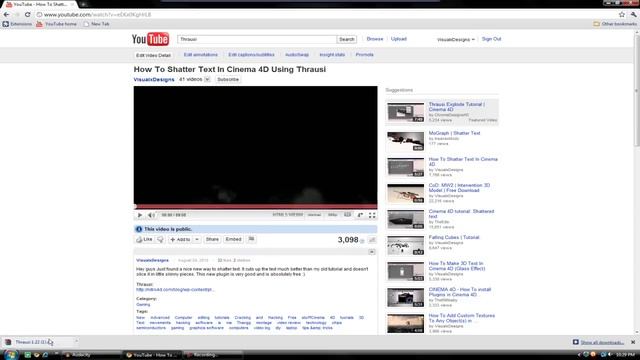Open YouTube home bookmark

(56, 24)
